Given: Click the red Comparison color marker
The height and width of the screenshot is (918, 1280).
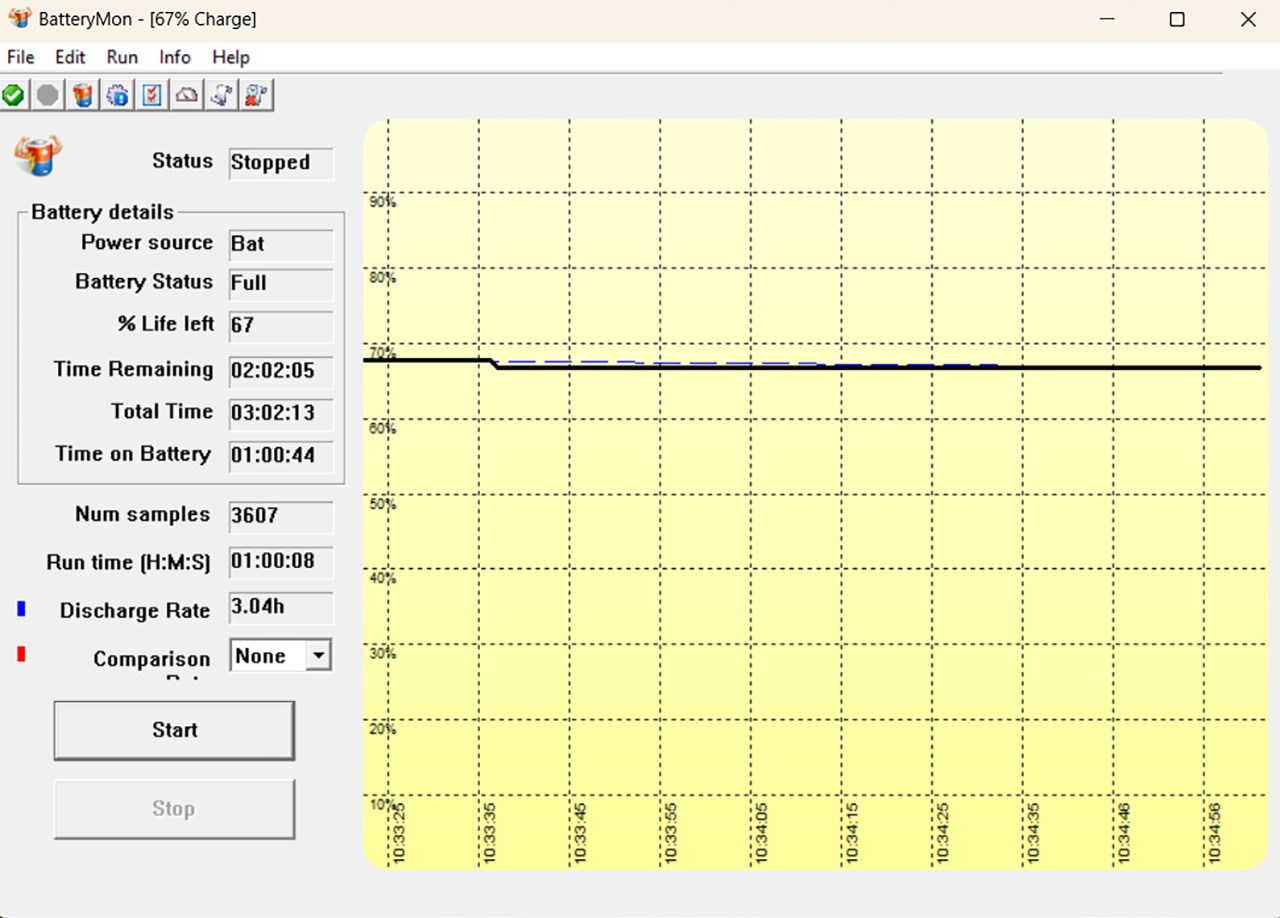Looking at the screenshot, I should pyautogui.click(x=22, y=655).
